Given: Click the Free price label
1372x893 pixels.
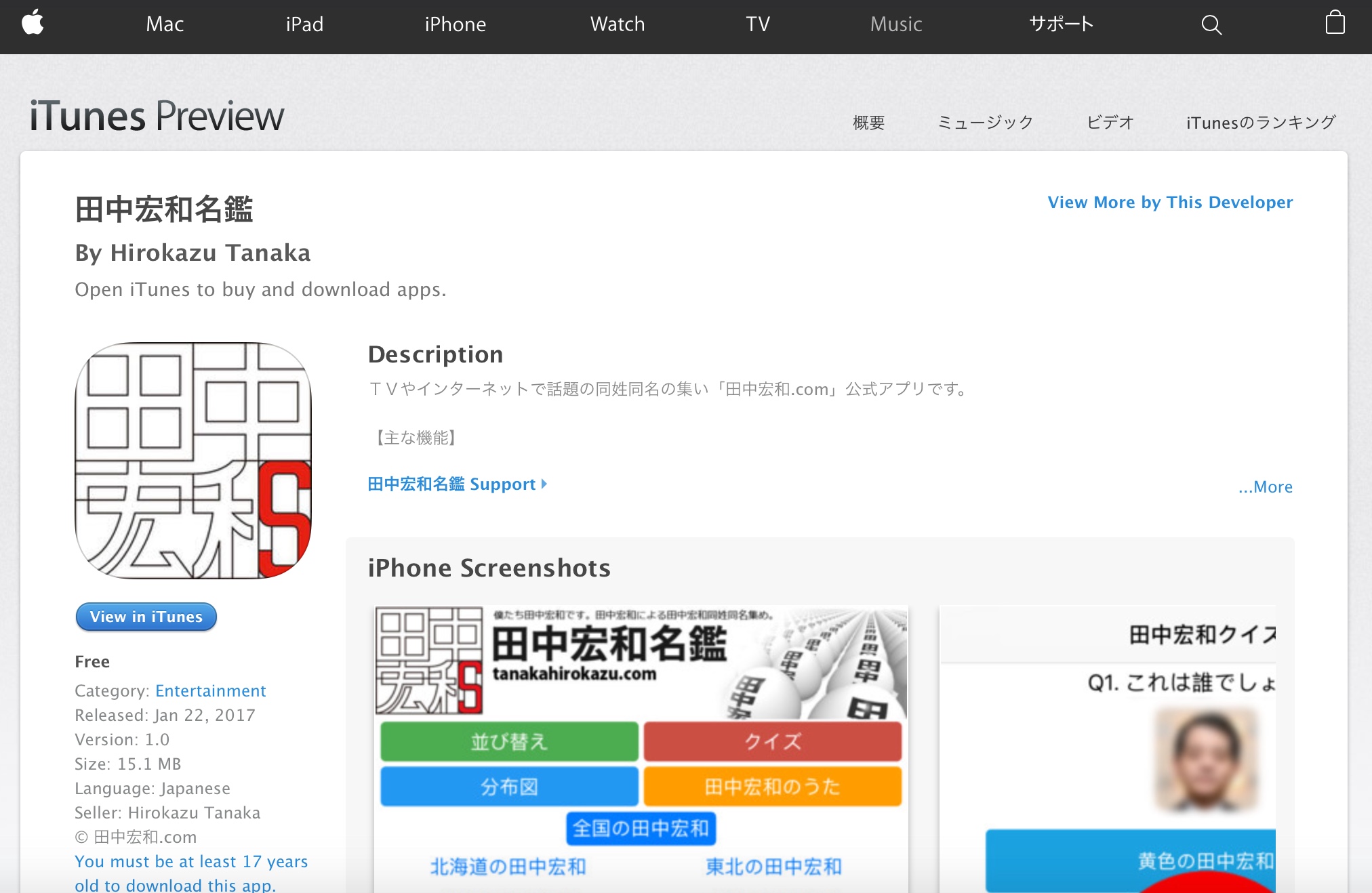Looking at the screenshot, I should pos(92,662).
